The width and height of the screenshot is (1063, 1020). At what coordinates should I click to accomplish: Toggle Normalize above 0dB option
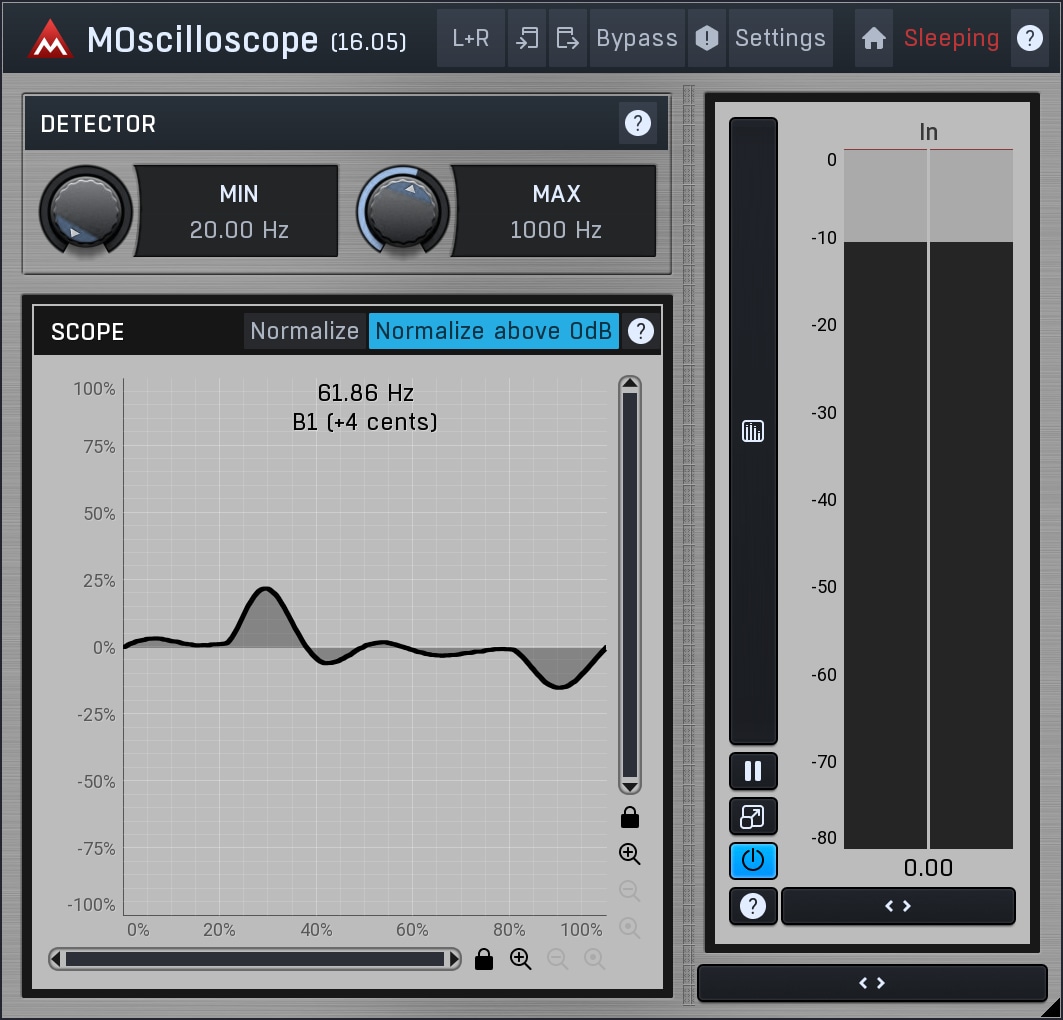coord(494,331)
